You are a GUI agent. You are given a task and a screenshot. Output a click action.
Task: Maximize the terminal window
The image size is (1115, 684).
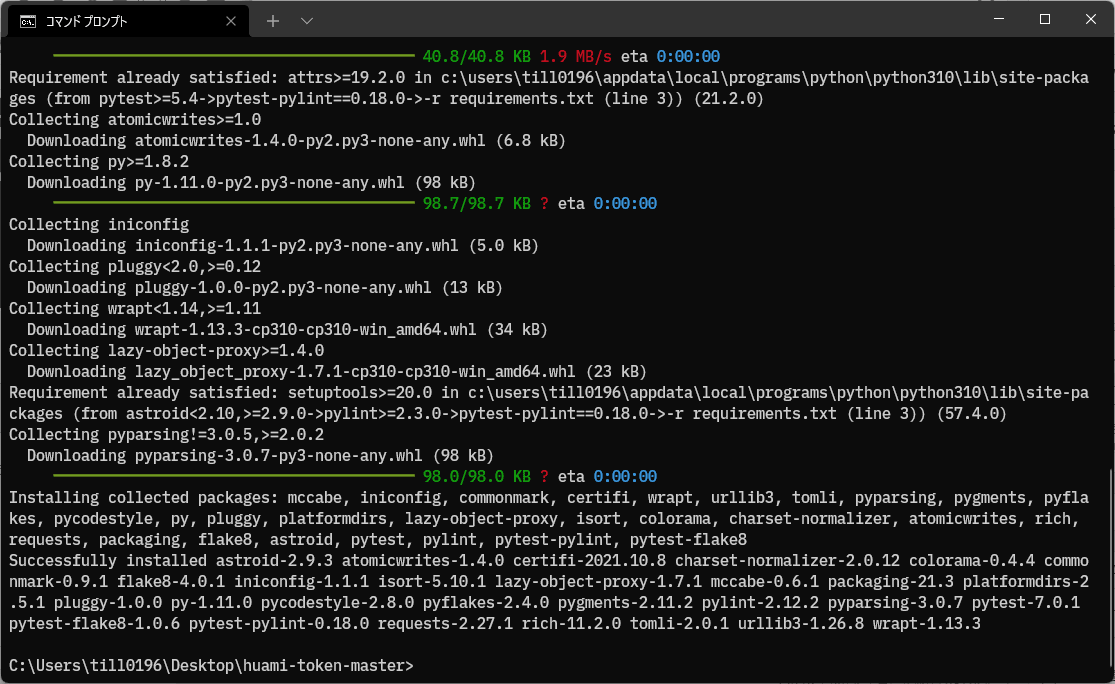click(x=1044, y=20)
